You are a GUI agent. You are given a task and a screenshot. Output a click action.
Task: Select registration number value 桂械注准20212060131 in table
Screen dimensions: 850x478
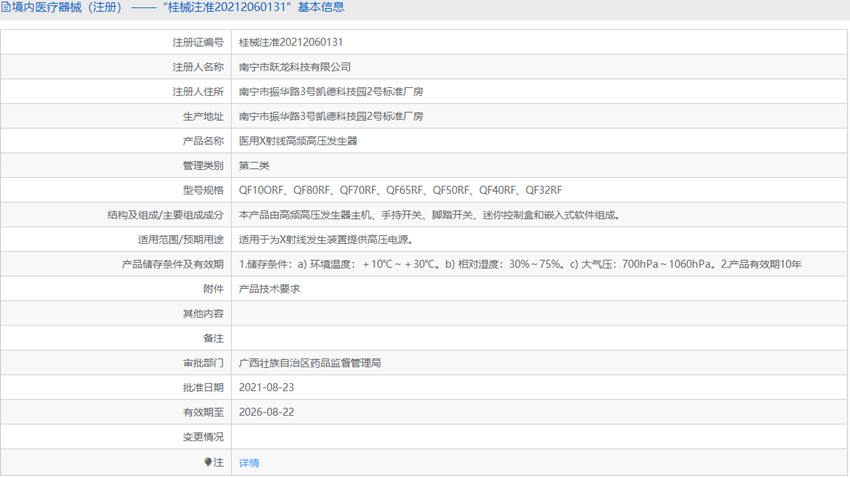point(291,42)
